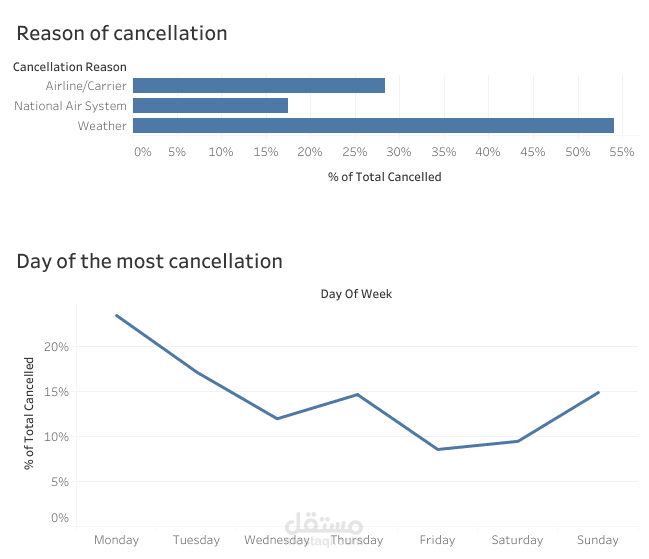Click the Reason of cancellation title
Image resolution: width=649 pixels, height=559 pixels.
point(122,33)
